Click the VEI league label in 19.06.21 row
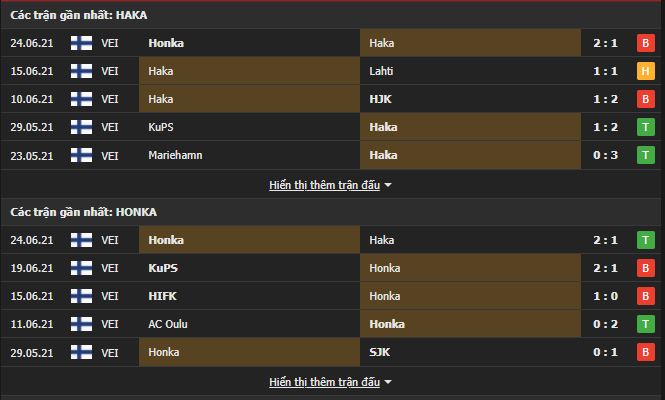 [x=110, y=269]
